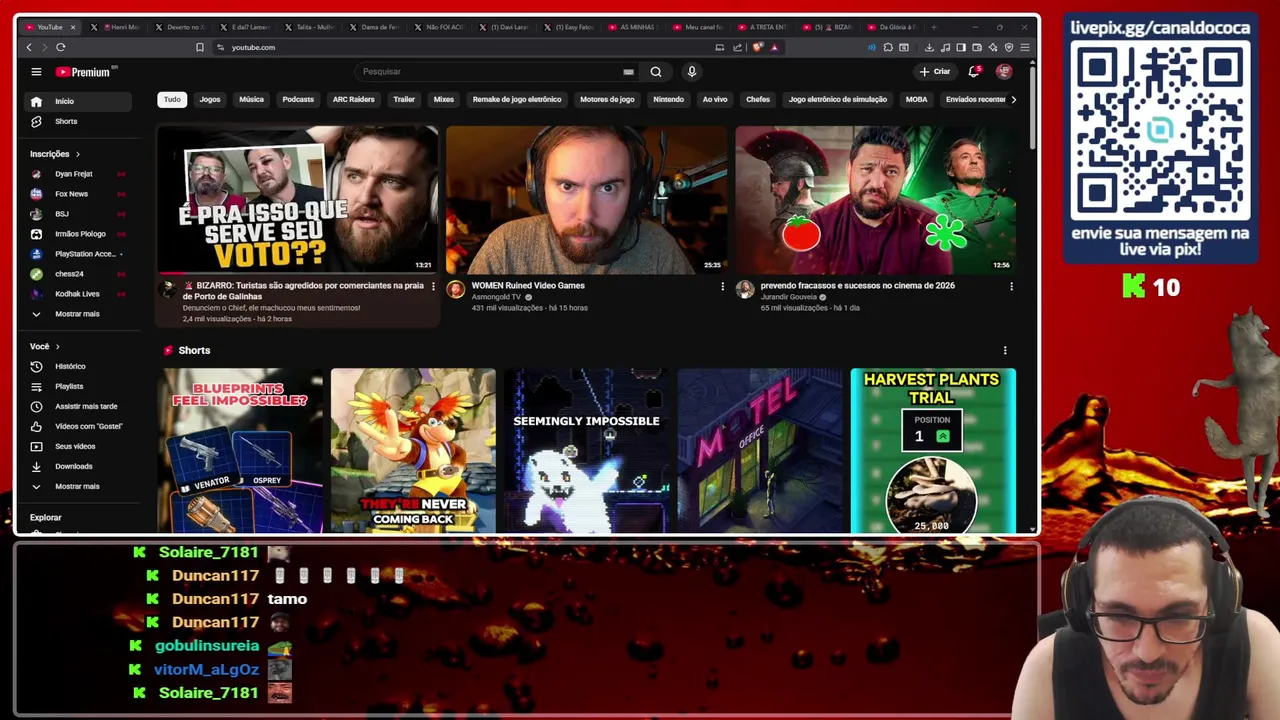Open the Você section arrow
1280x720 pixels.
[x=57, y=346]
